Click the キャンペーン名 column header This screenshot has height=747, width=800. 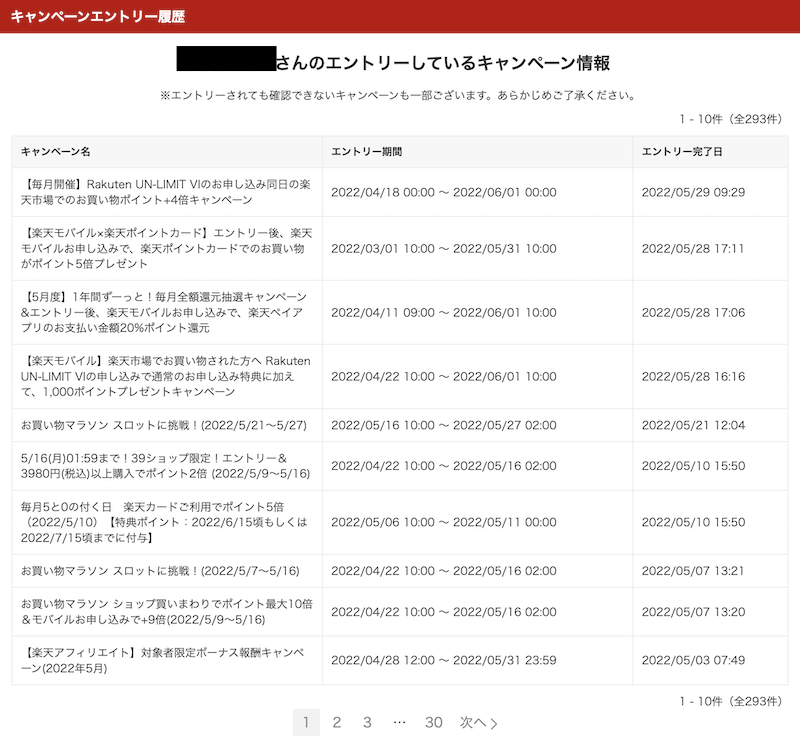[56, 151]
